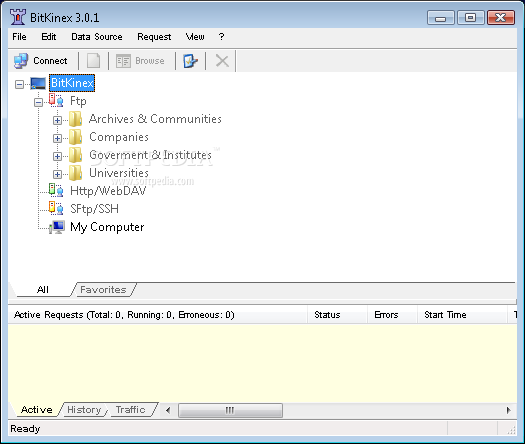The width and height of the screenshot is (525, 444).
Task: Switch to the History tab
Action: (x=84, y=410)
